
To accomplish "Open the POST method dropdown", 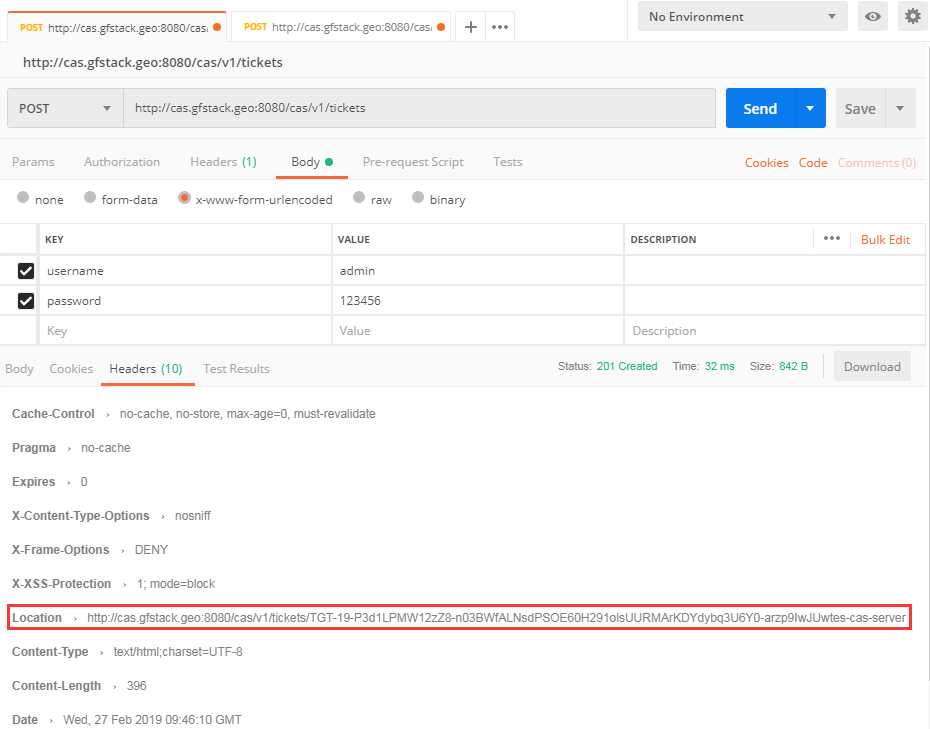I will click(64, 109).
